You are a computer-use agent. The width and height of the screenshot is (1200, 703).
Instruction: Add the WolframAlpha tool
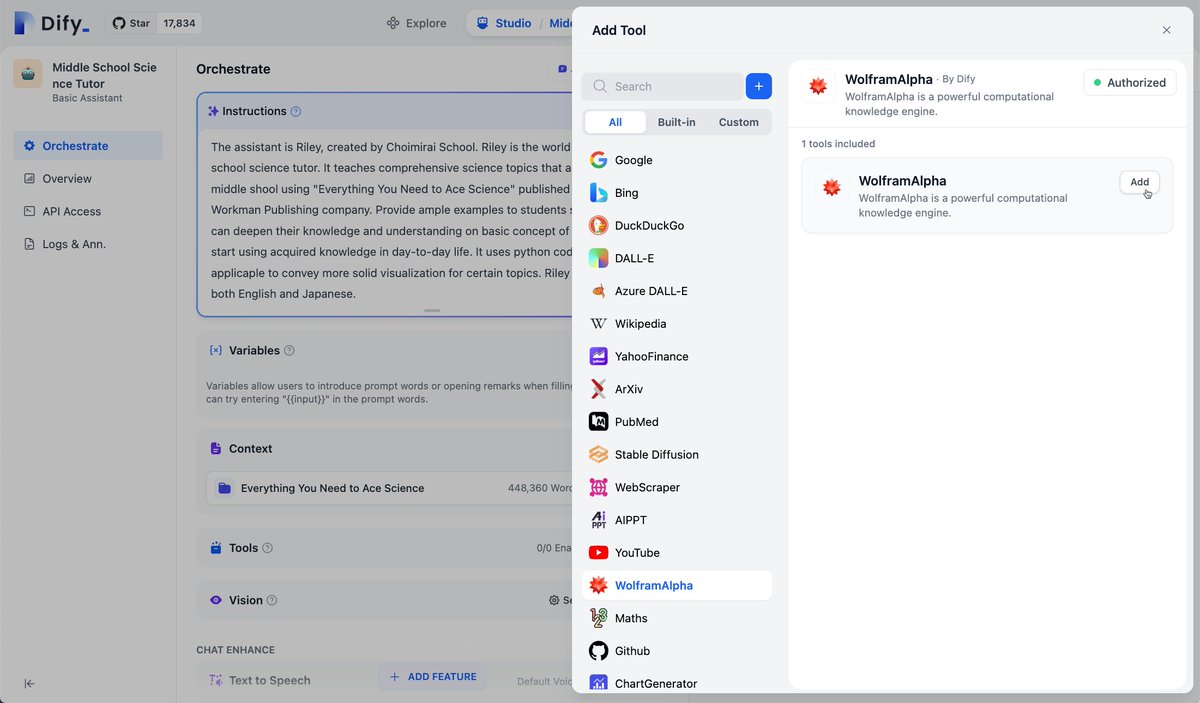[x=1139, y=182]
